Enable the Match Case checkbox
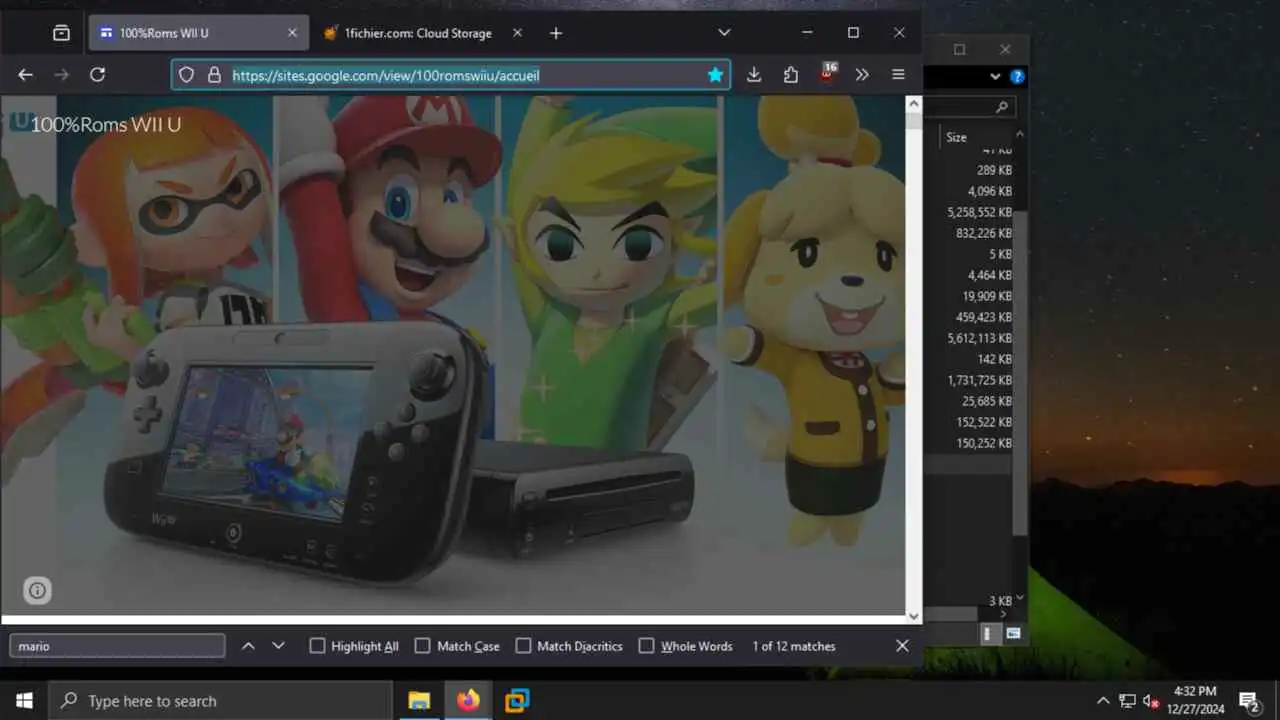1280x720 pixels. click(x=422, y=646)
